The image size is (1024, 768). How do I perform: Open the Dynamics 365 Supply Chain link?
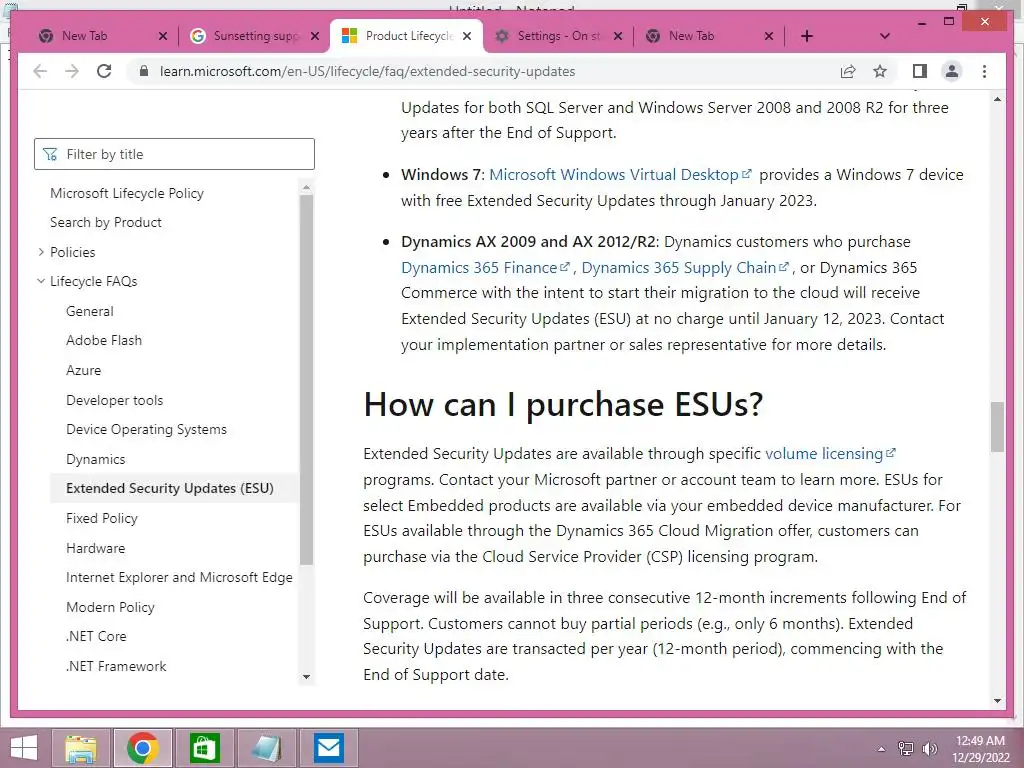click(x=685, y=268)
